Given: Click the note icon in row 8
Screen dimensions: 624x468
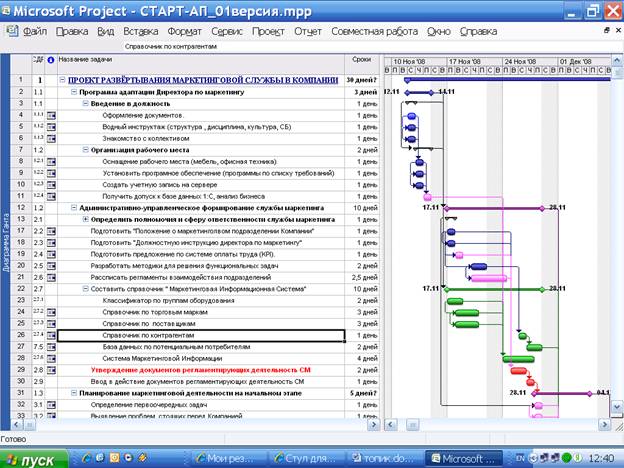Looking at the screenshot, I should tap(51, 160).
